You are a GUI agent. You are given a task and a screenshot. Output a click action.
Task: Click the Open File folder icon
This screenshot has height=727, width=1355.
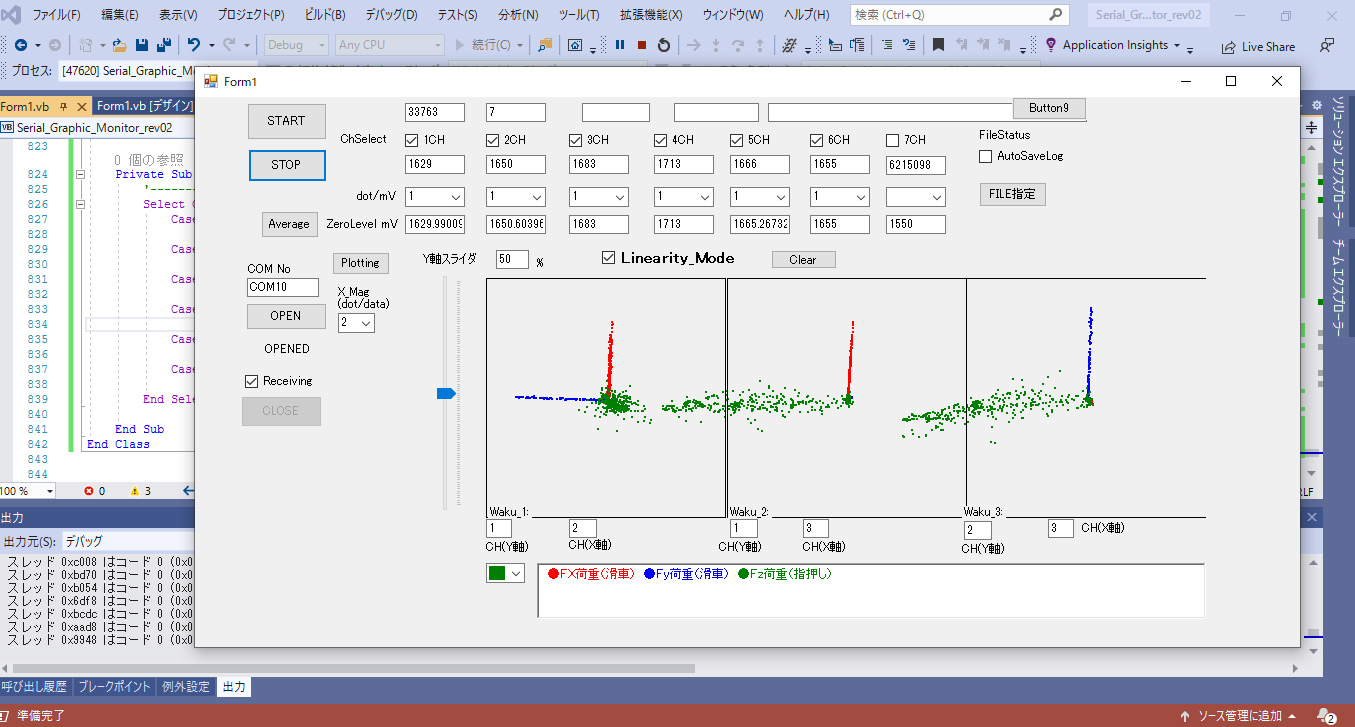(119, 45)
